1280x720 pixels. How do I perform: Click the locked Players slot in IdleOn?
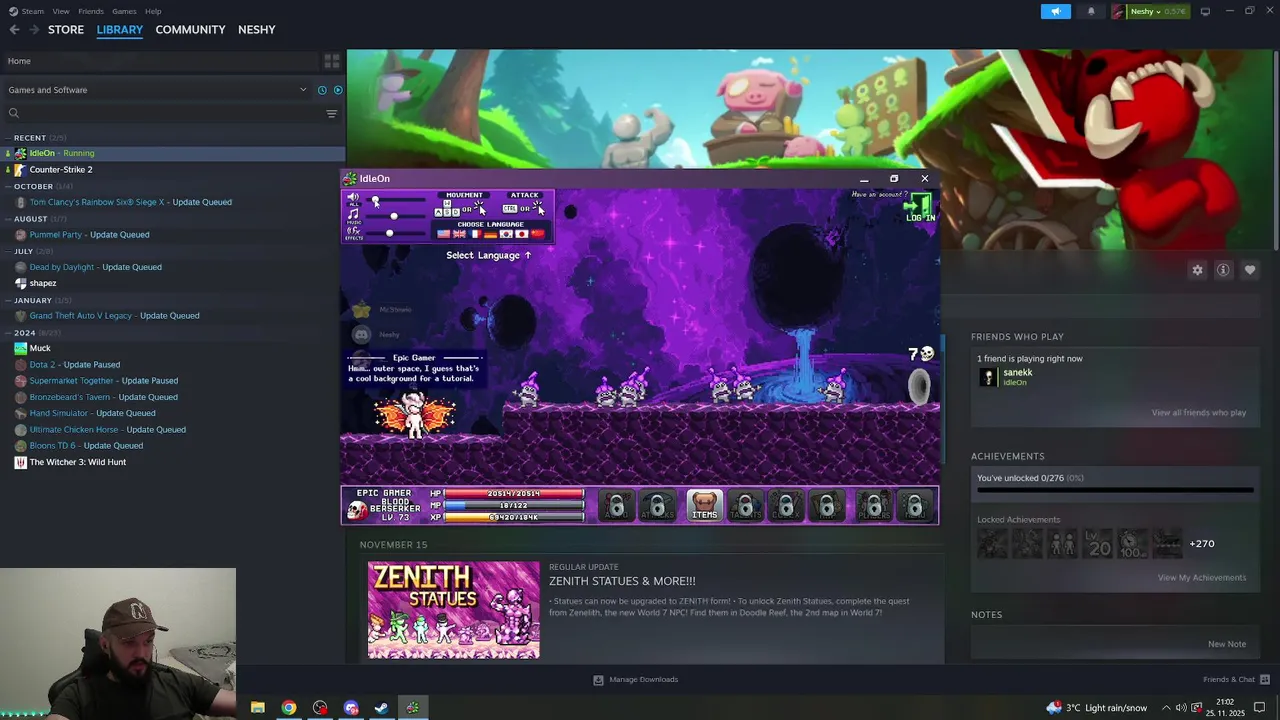point(874,506)
